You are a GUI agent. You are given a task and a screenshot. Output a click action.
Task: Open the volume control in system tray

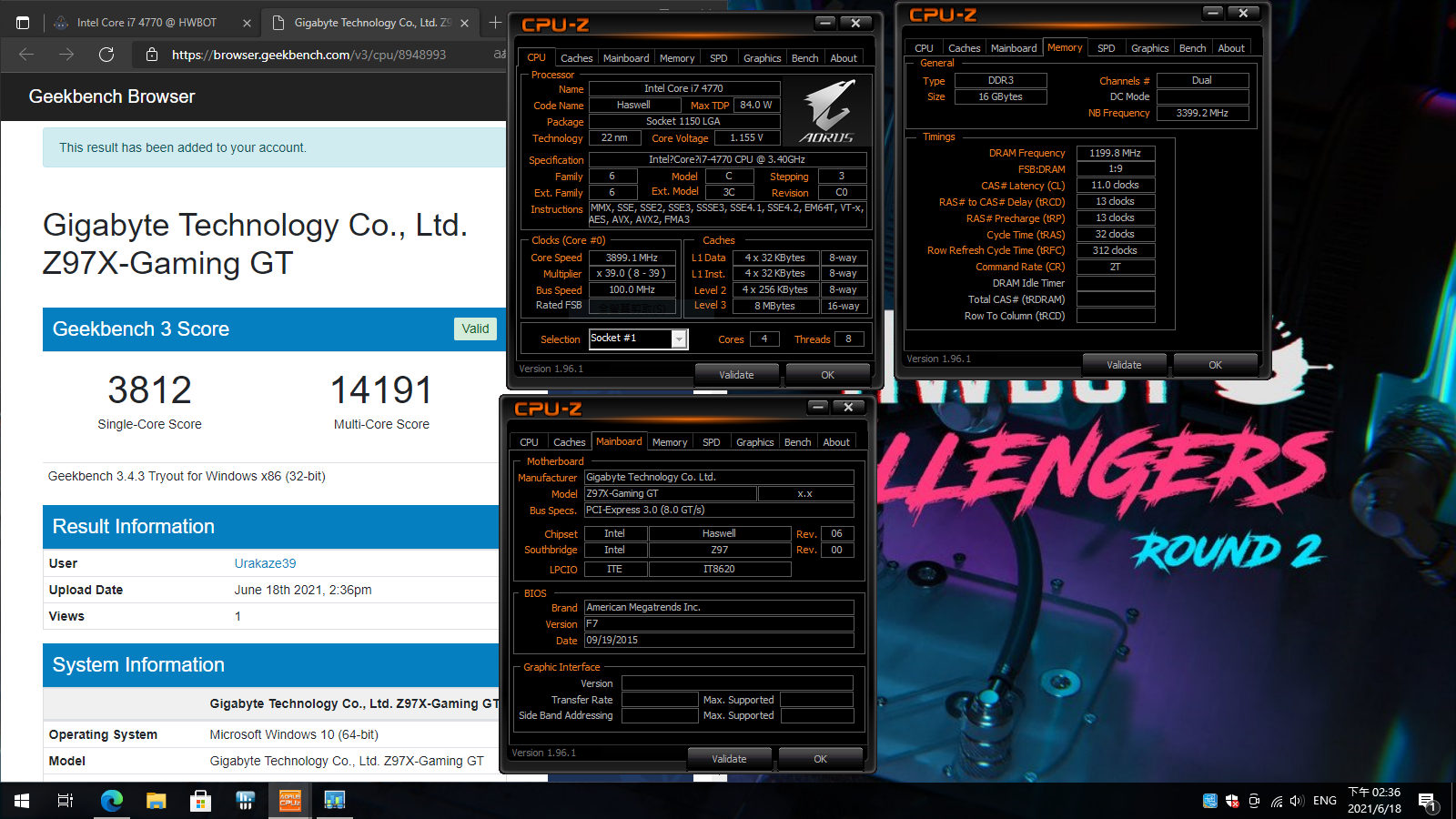point(1297,801)
